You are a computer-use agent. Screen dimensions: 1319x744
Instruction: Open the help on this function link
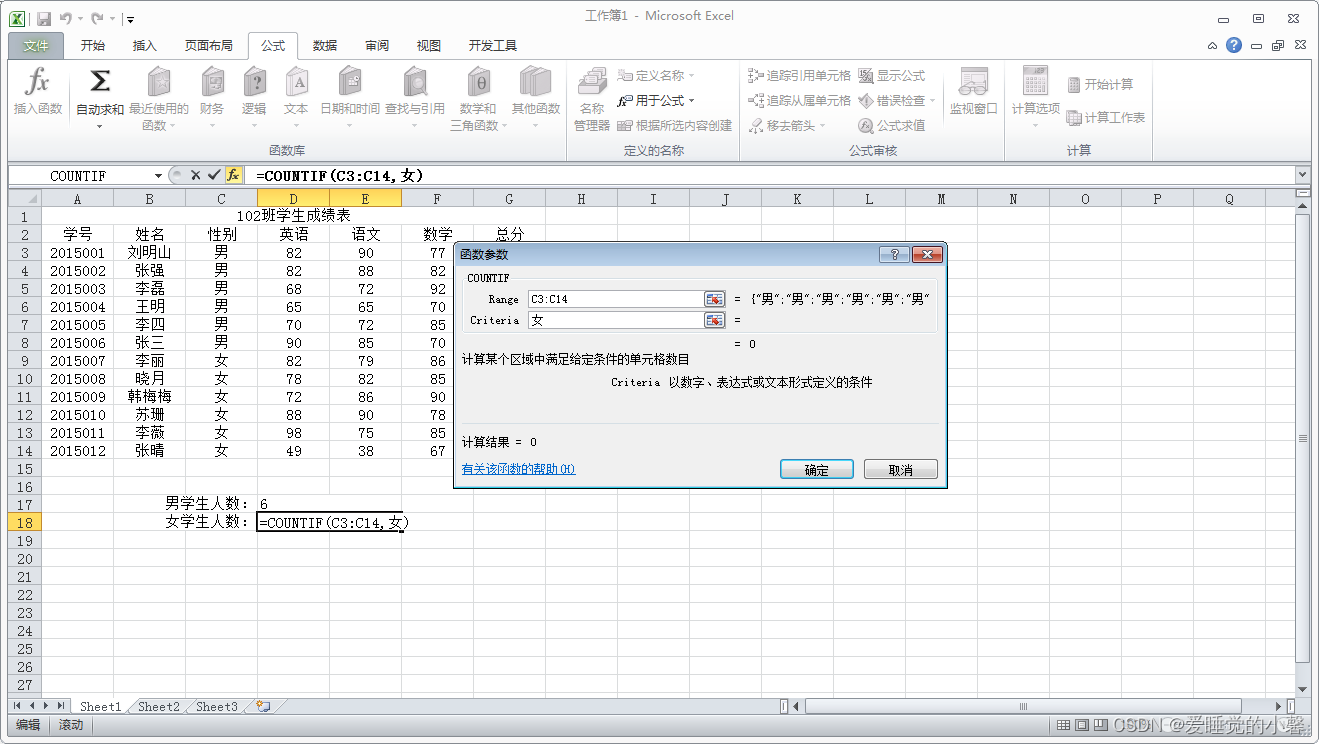click(x=518, y=469)
